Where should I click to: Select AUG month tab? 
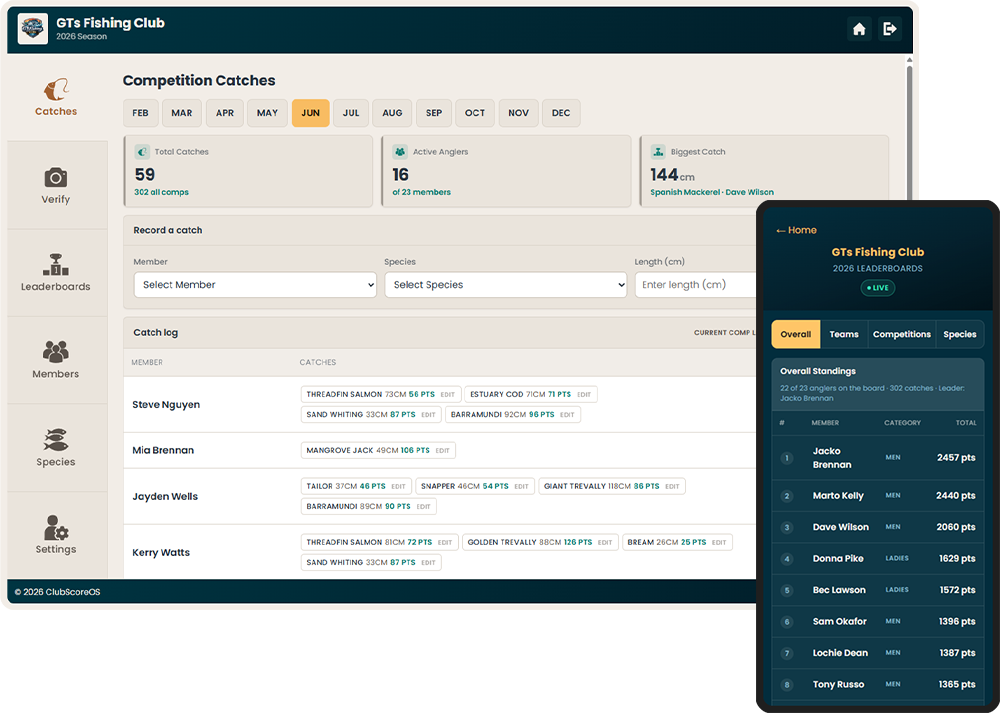pos(392,113)
